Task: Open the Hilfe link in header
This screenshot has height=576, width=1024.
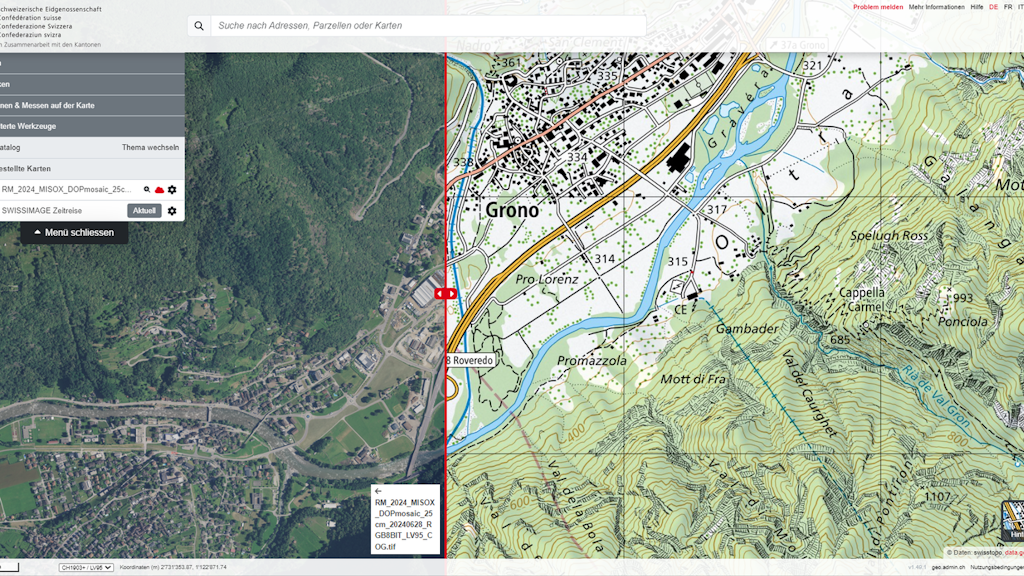Action: click(976, 7)
